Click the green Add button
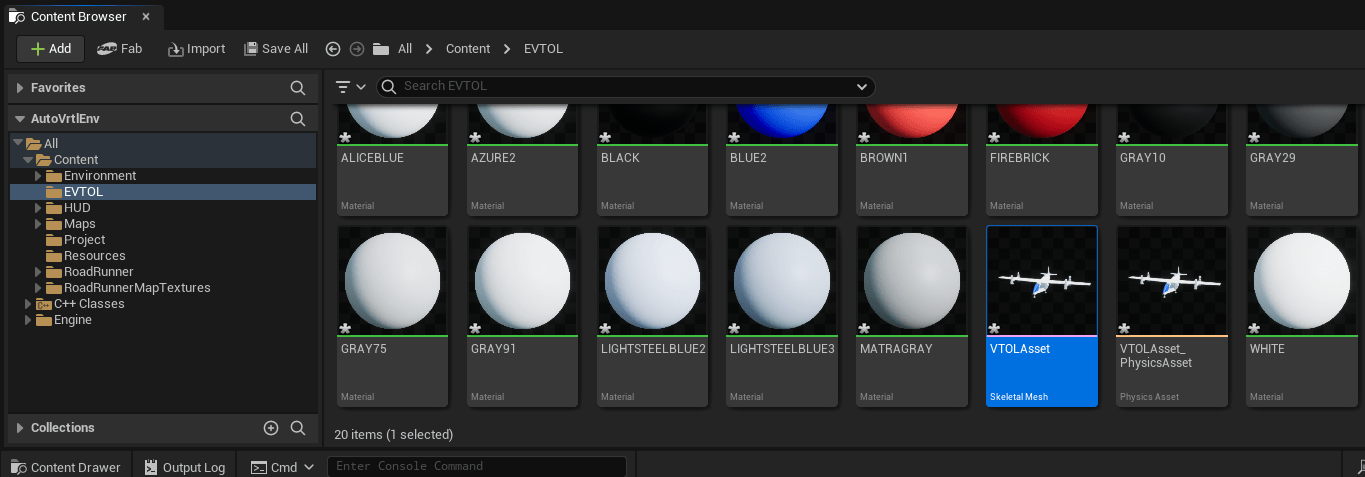This screenshot has width=1365, height=477. [50, 48]
